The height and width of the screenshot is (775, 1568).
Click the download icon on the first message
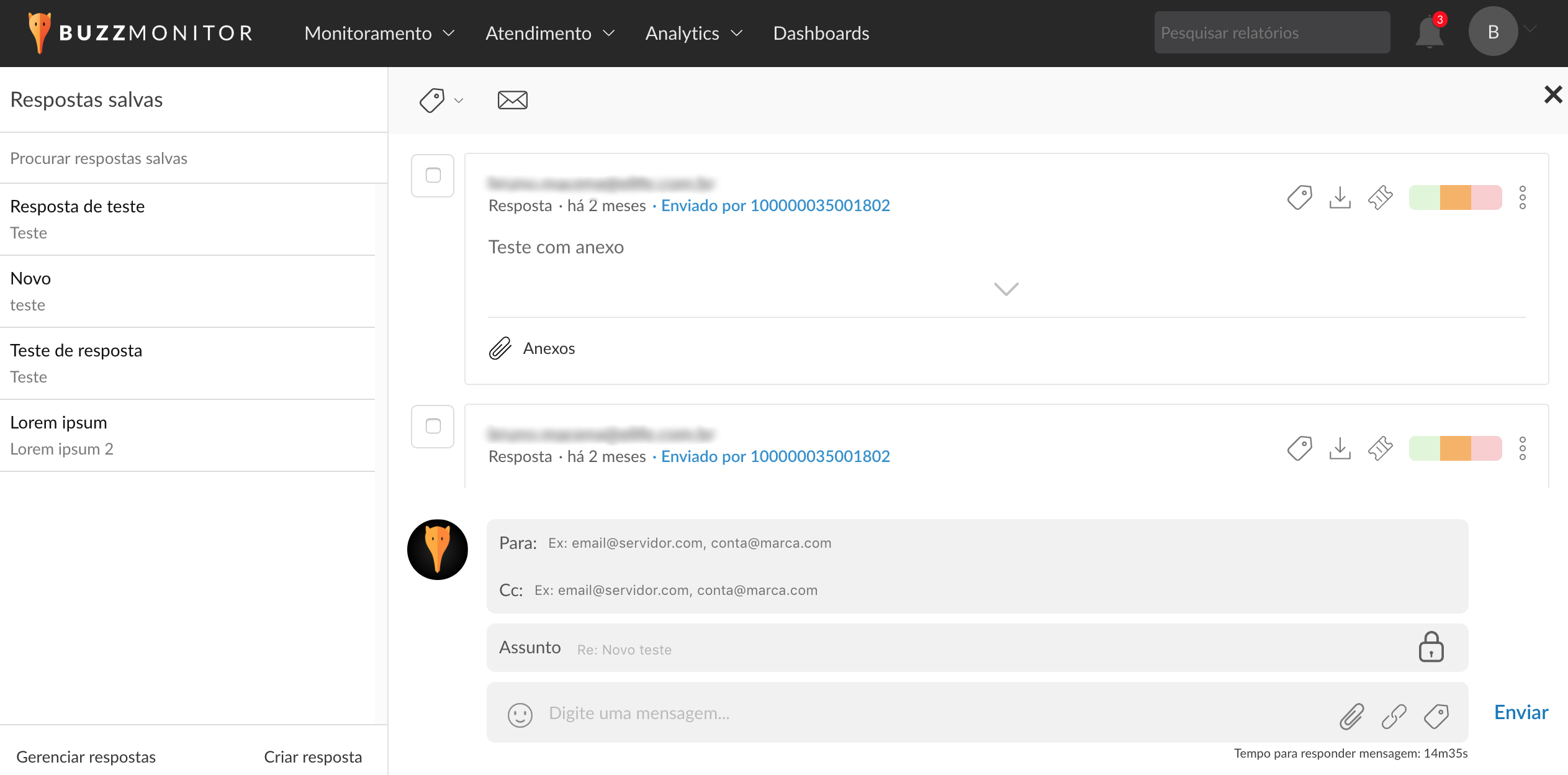coord(1340,198)
